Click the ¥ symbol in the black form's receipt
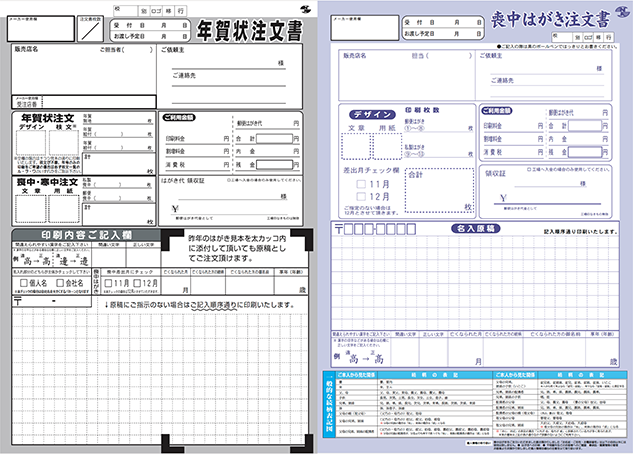 pyautogui.click(x=174, y=206)
